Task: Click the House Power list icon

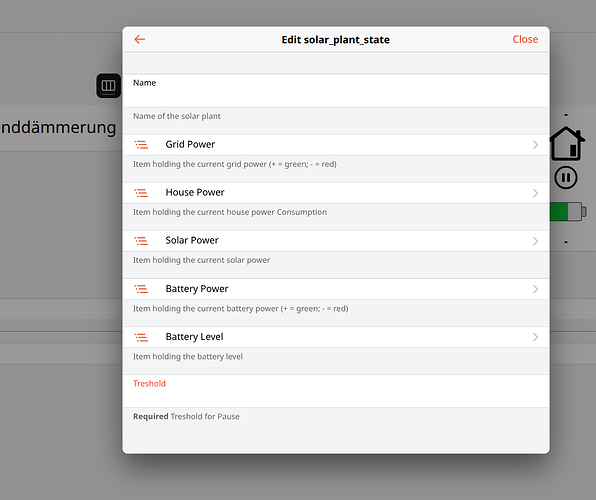Action: tap(141, 193)
